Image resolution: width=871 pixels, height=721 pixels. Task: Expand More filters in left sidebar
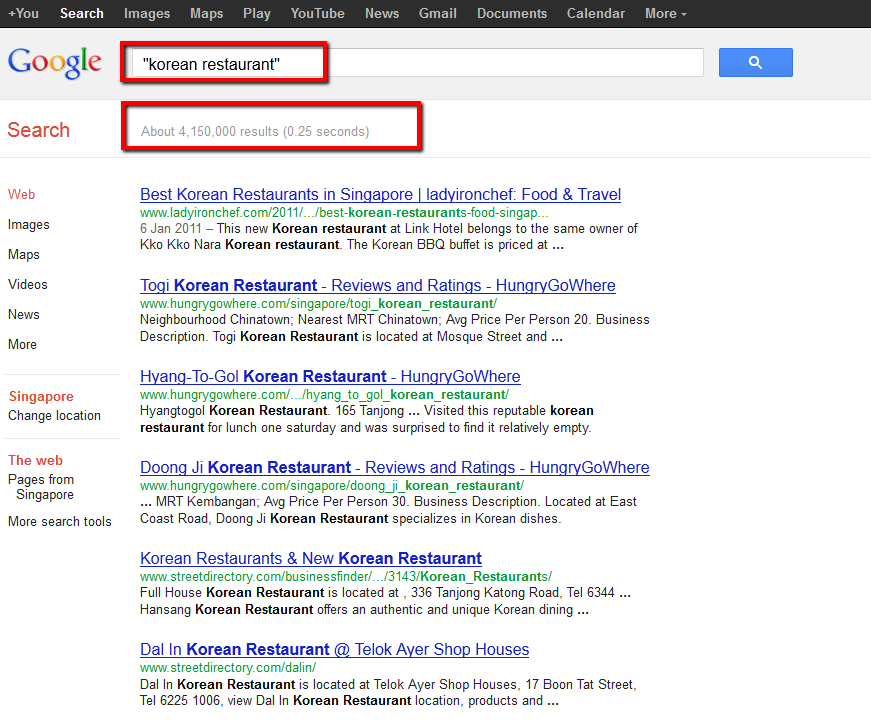22,344
